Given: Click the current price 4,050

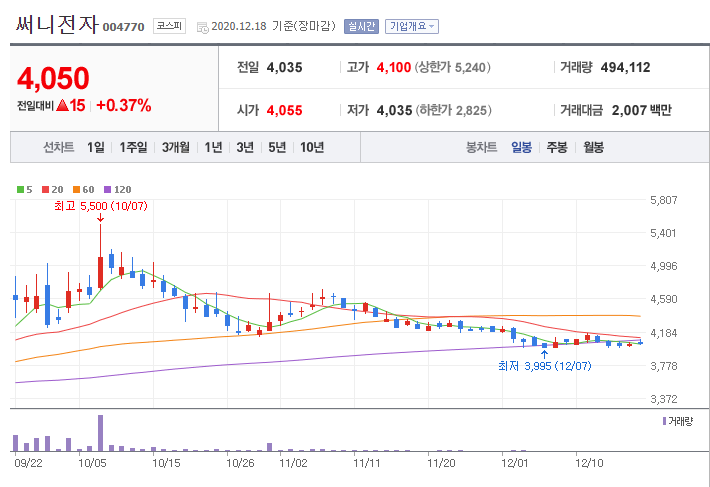Looking at the screenshot, I should (x=53, y=78).
